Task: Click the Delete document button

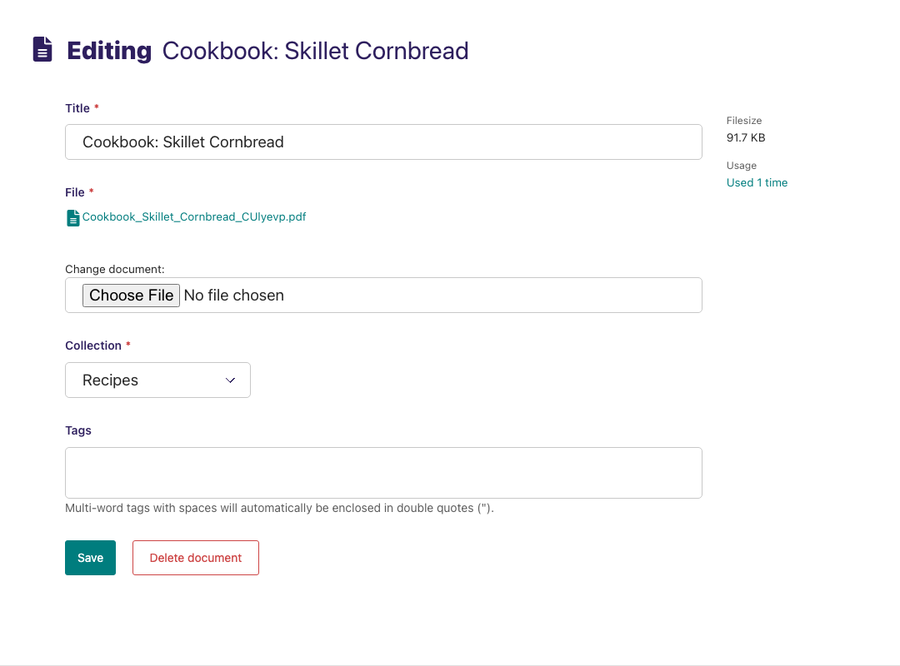Action: [195, 558]
